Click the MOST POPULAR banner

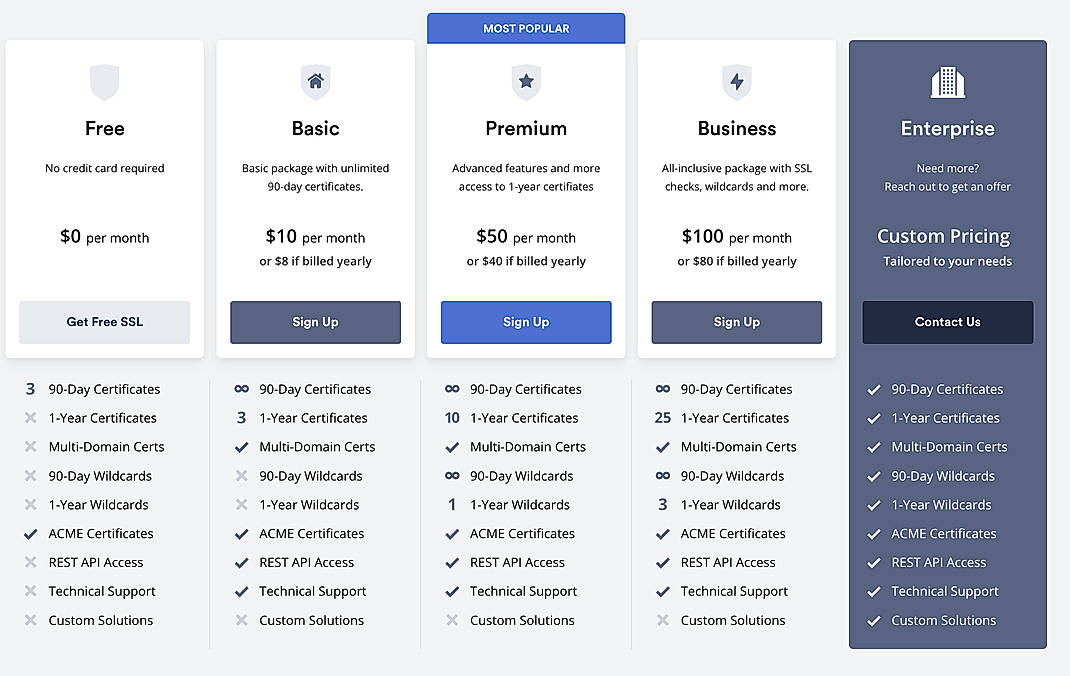tap(526, 28)
